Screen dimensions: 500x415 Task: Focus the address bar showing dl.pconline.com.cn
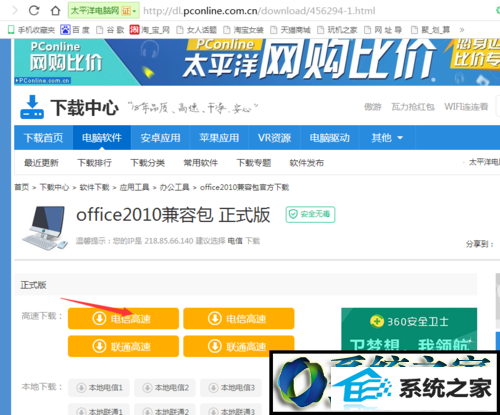pos(259,11)
